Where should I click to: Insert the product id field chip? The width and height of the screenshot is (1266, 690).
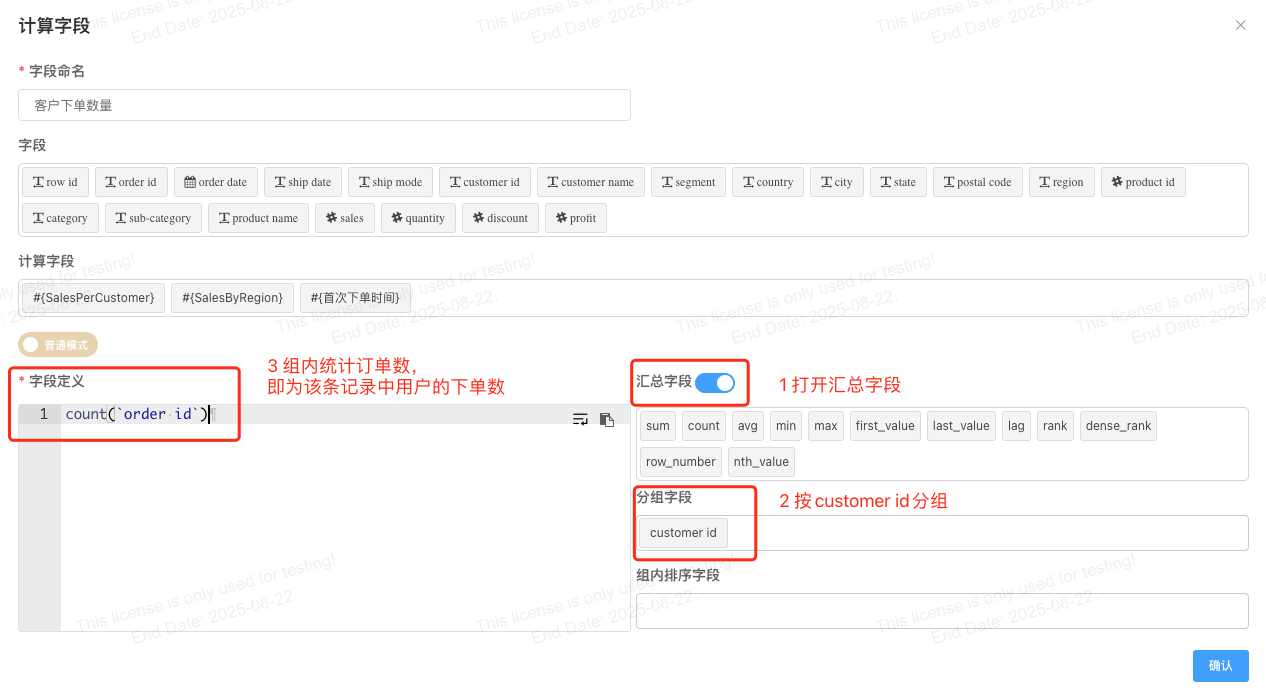[1143, 182]
